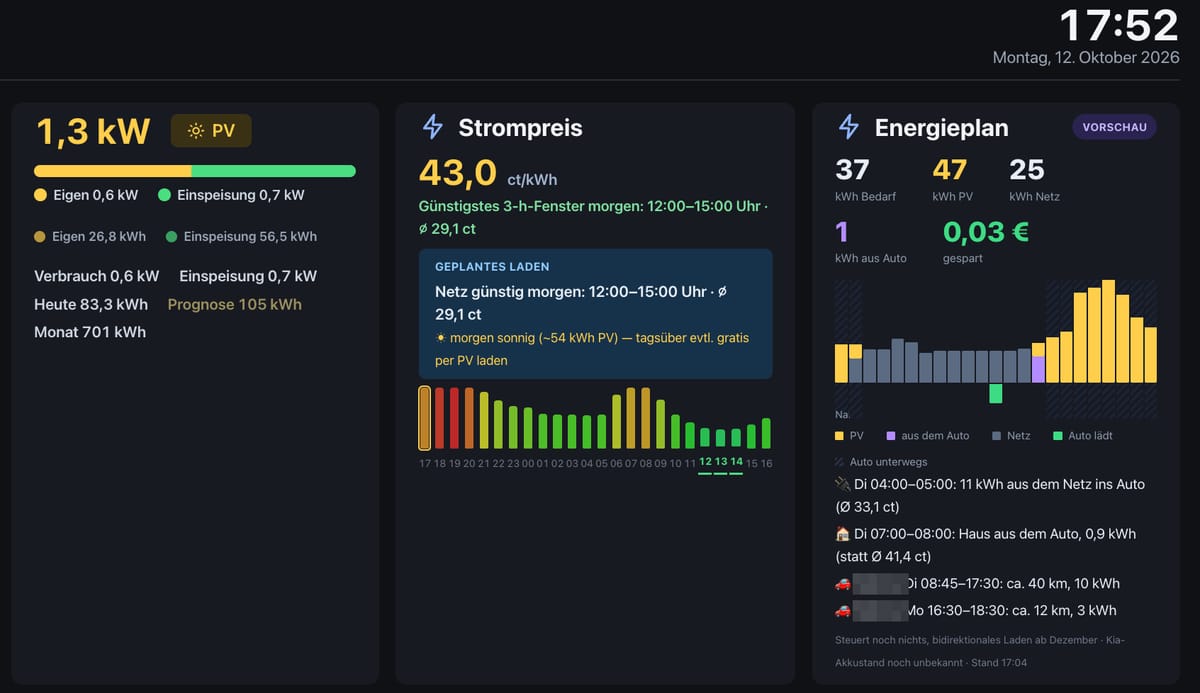
Task: Click the dim yellow dot next to Eigen 26,8 kWh
Action: point(40,237)
